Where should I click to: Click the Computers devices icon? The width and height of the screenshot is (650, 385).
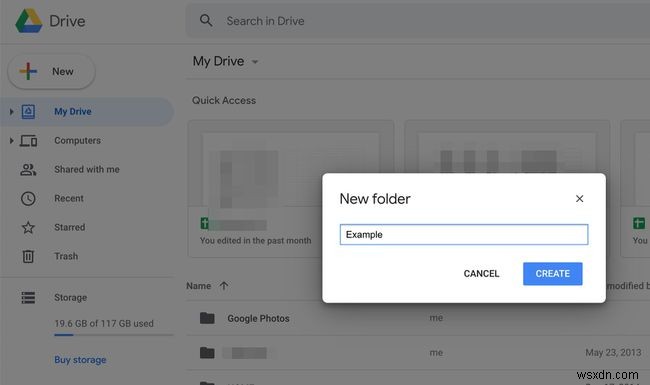point(28,141)
